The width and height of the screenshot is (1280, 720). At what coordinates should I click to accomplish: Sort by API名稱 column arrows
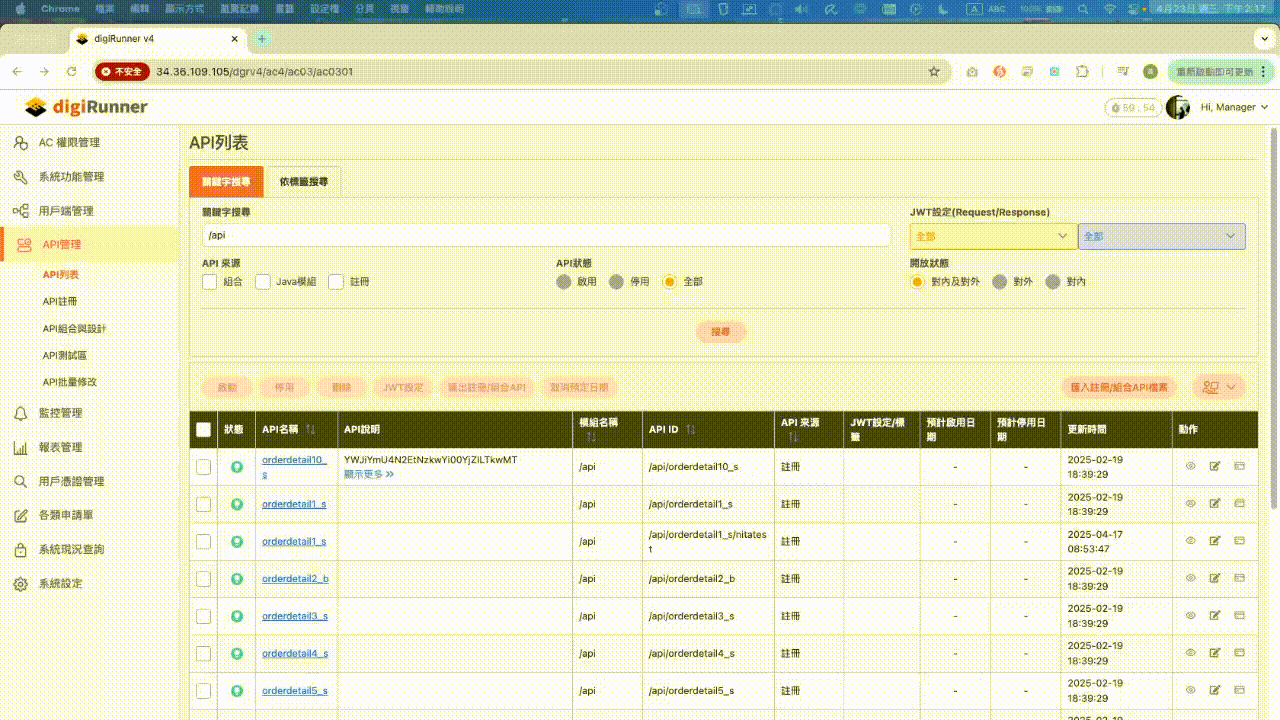coord(311,429)
